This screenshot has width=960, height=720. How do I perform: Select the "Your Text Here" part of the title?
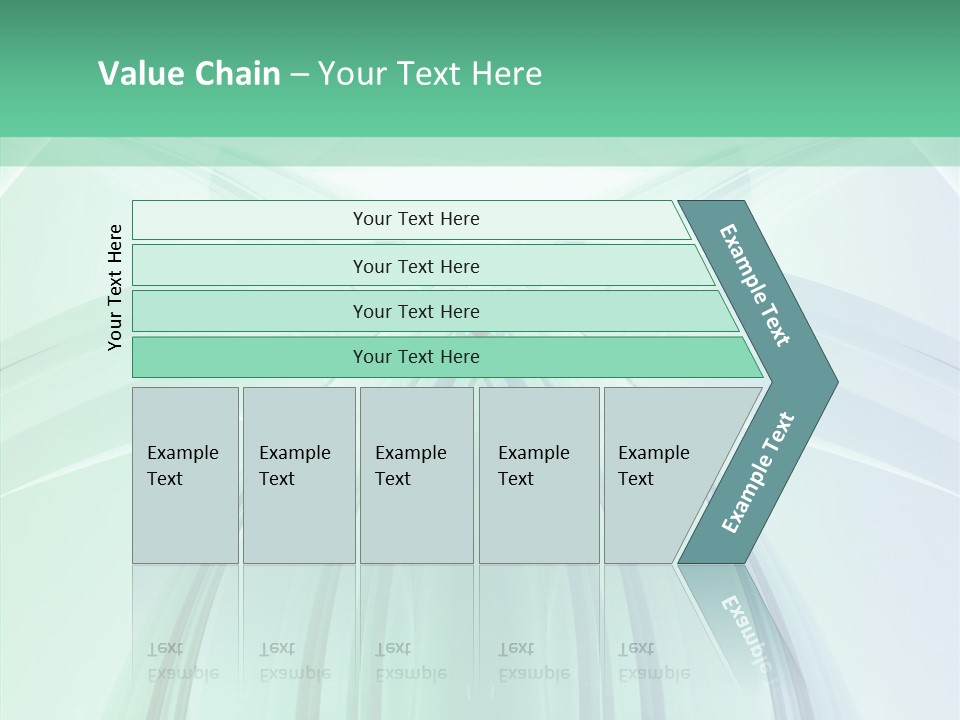coord(430,74)
